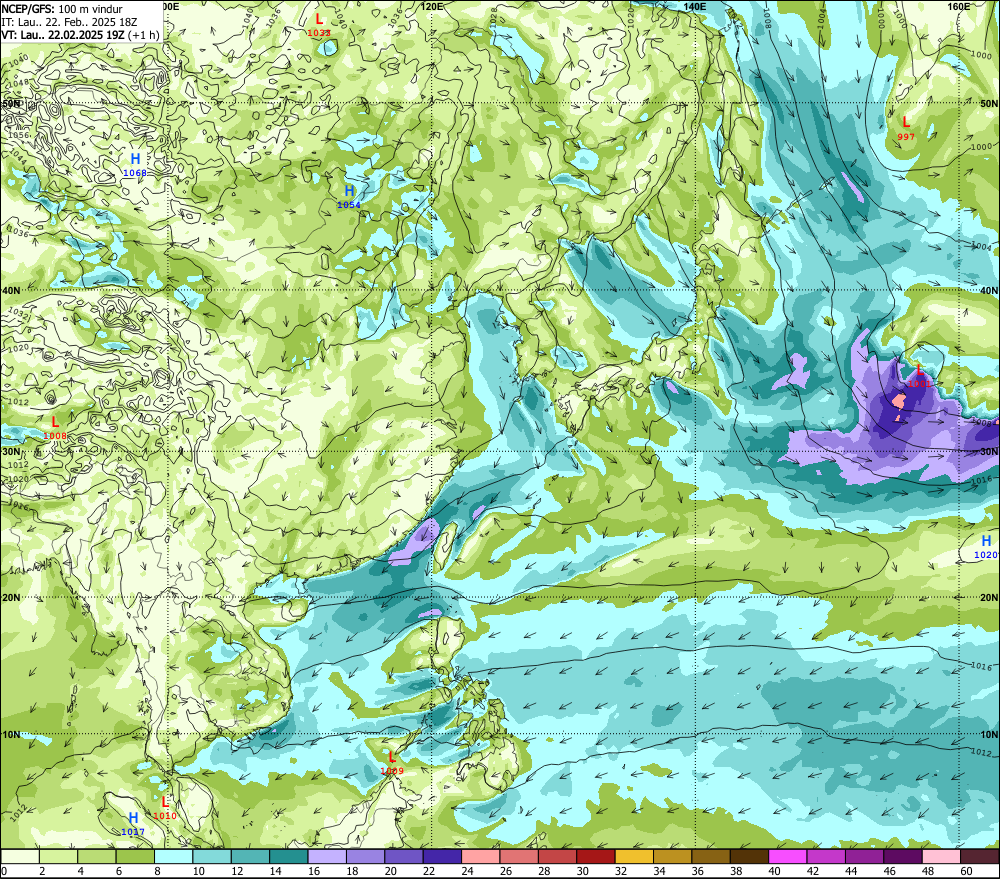
Task: Click the 120E longitude label
Action: [x=432, y=6]
